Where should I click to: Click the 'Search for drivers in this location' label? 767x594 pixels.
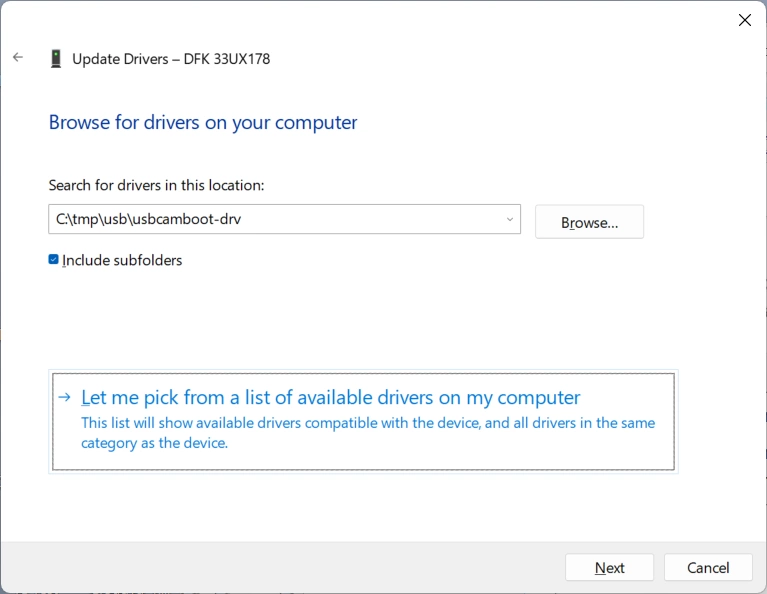coord(156,185)
